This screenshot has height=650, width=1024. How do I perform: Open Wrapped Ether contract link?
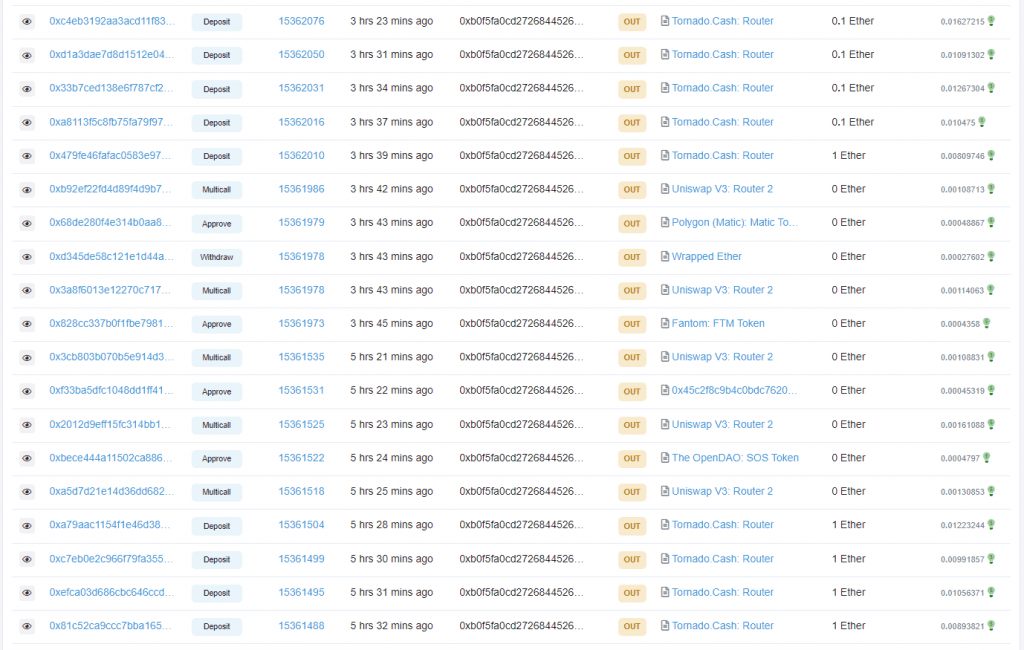pos(707,256)
